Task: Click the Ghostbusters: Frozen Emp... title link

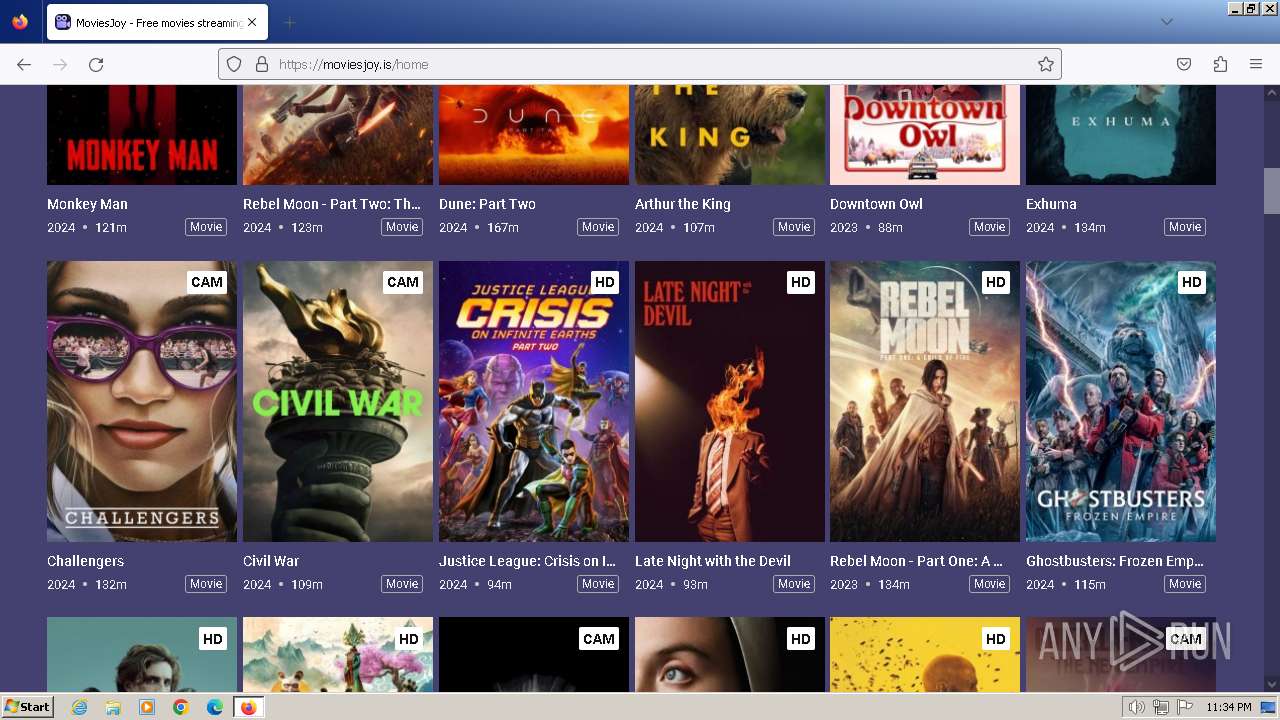Action: click(1115, 561)
